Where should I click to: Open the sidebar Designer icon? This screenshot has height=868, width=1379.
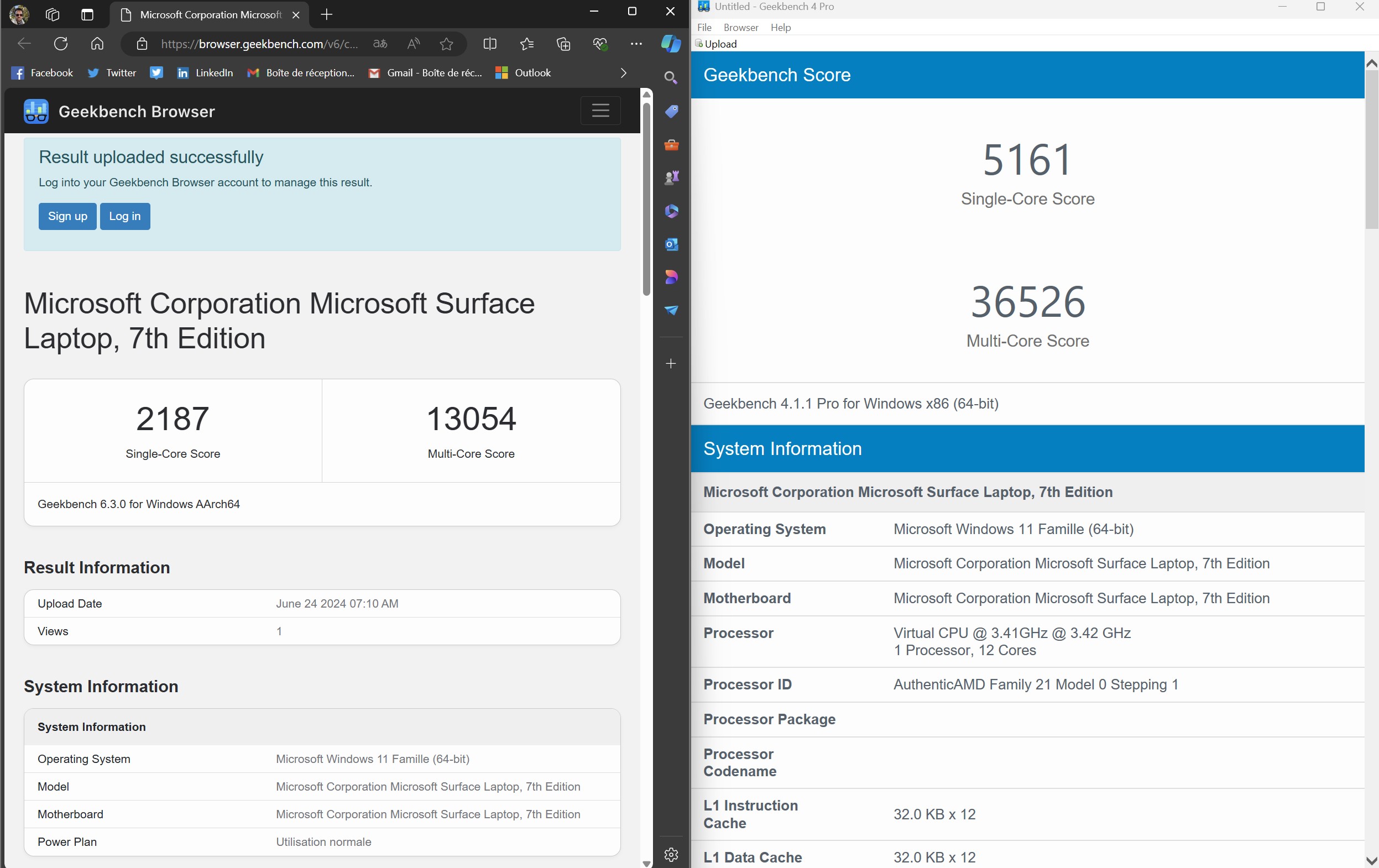[x=671, y=277]
